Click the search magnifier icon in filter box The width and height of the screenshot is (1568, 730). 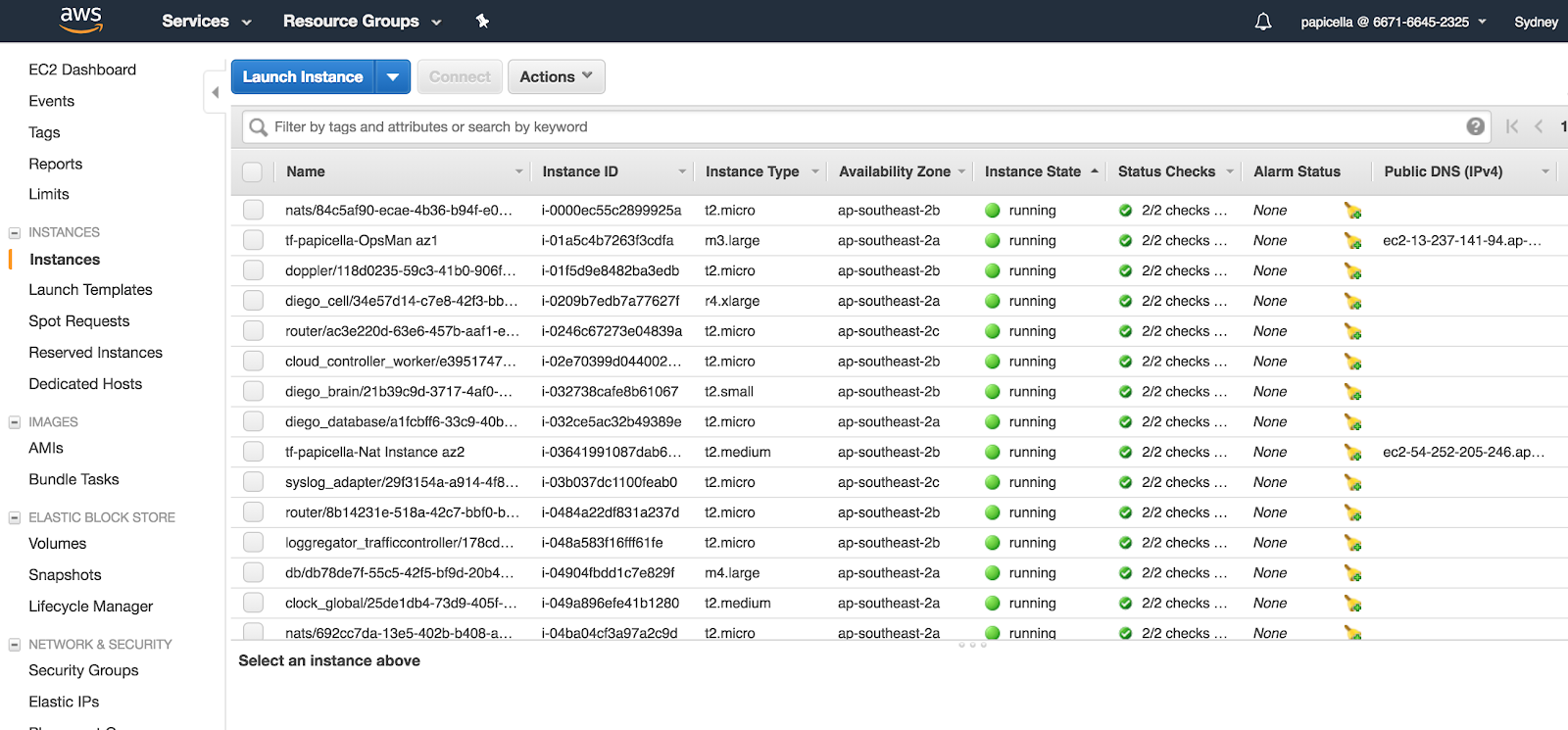point(258,127)
